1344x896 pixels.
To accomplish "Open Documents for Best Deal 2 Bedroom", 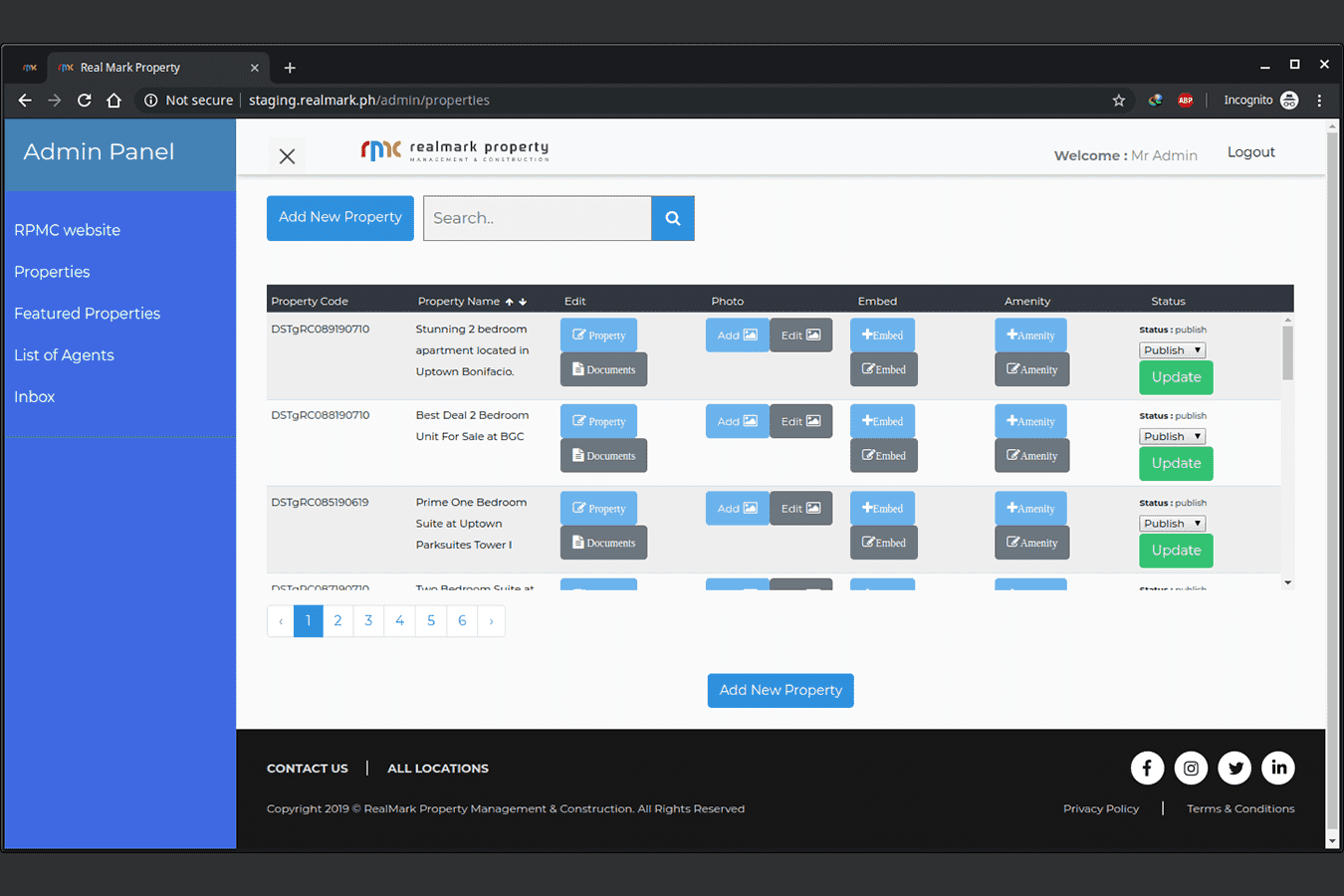I will click(603, 456).
